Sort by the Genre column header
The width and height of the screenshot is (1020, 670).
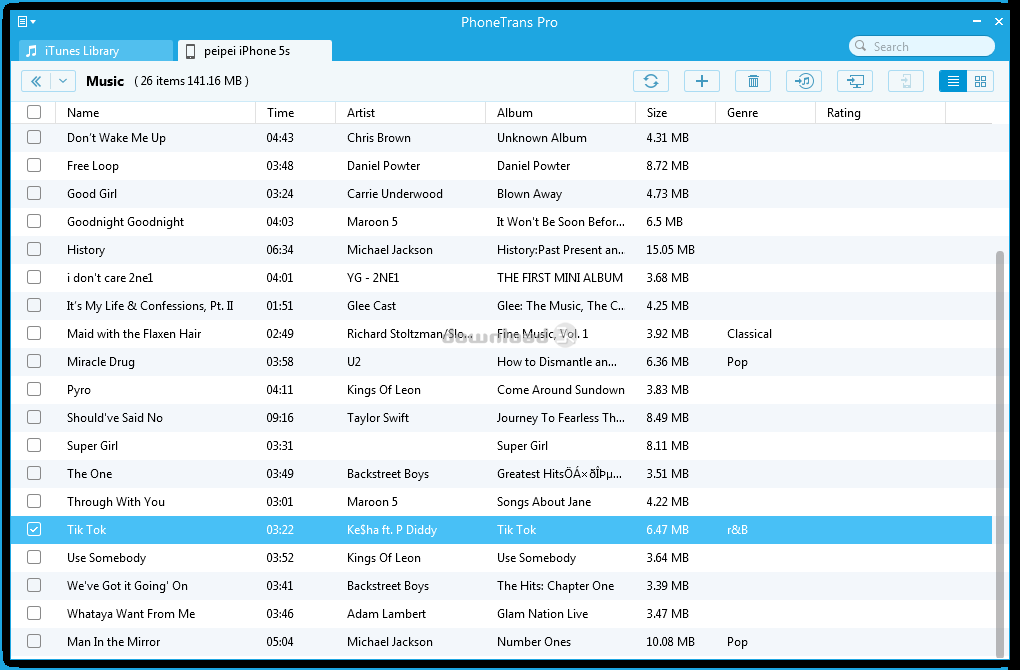coord(765,113)
